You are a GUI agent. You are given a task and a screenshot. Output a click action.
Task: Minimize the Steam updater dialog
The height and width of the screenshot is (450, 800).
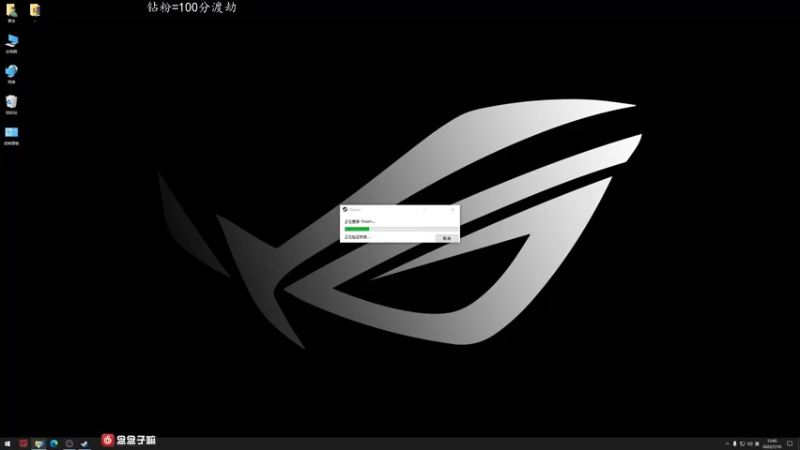(x=424, y=209)
